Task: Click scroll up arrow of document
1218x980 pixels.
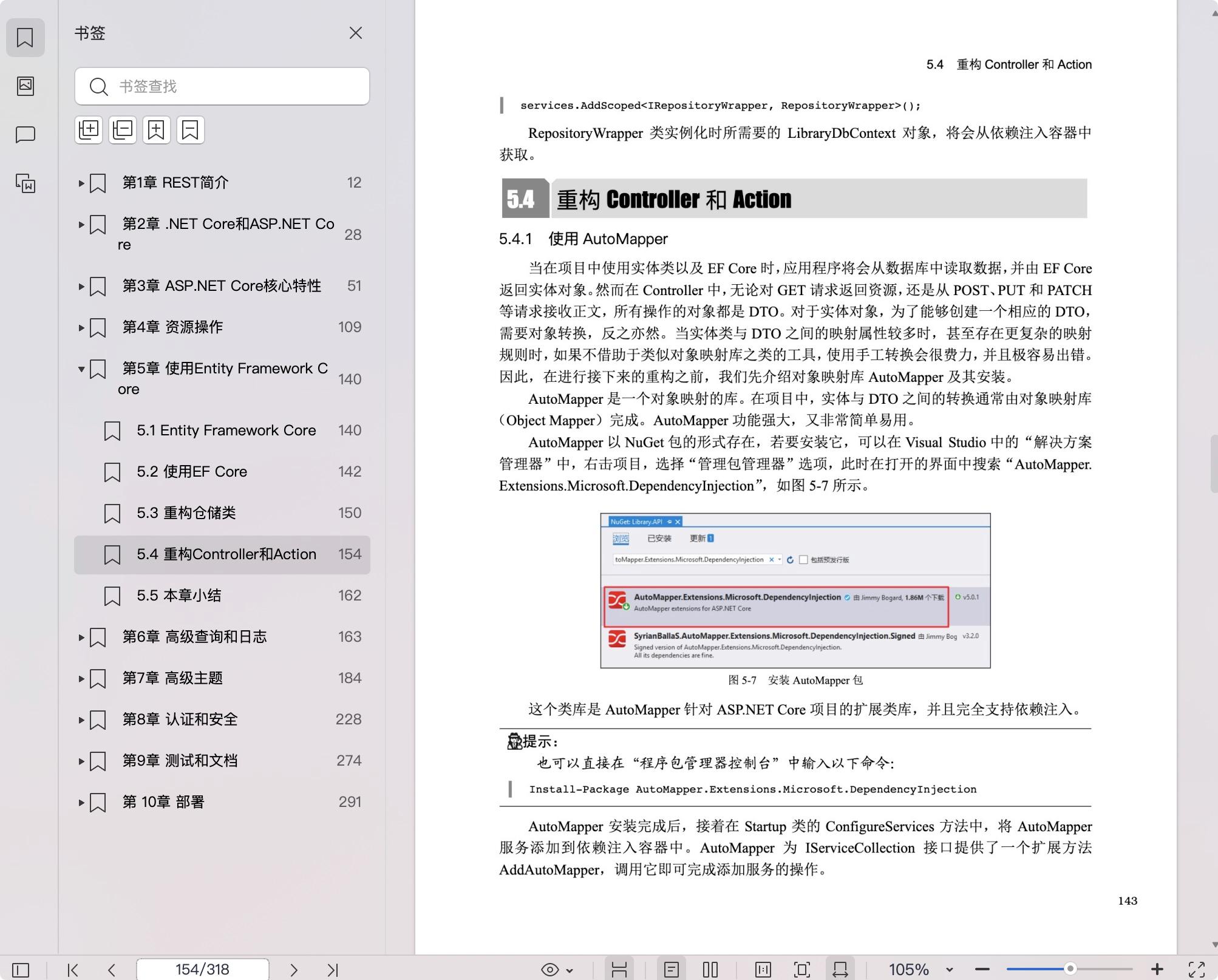Action: (x=1214, y=12)
